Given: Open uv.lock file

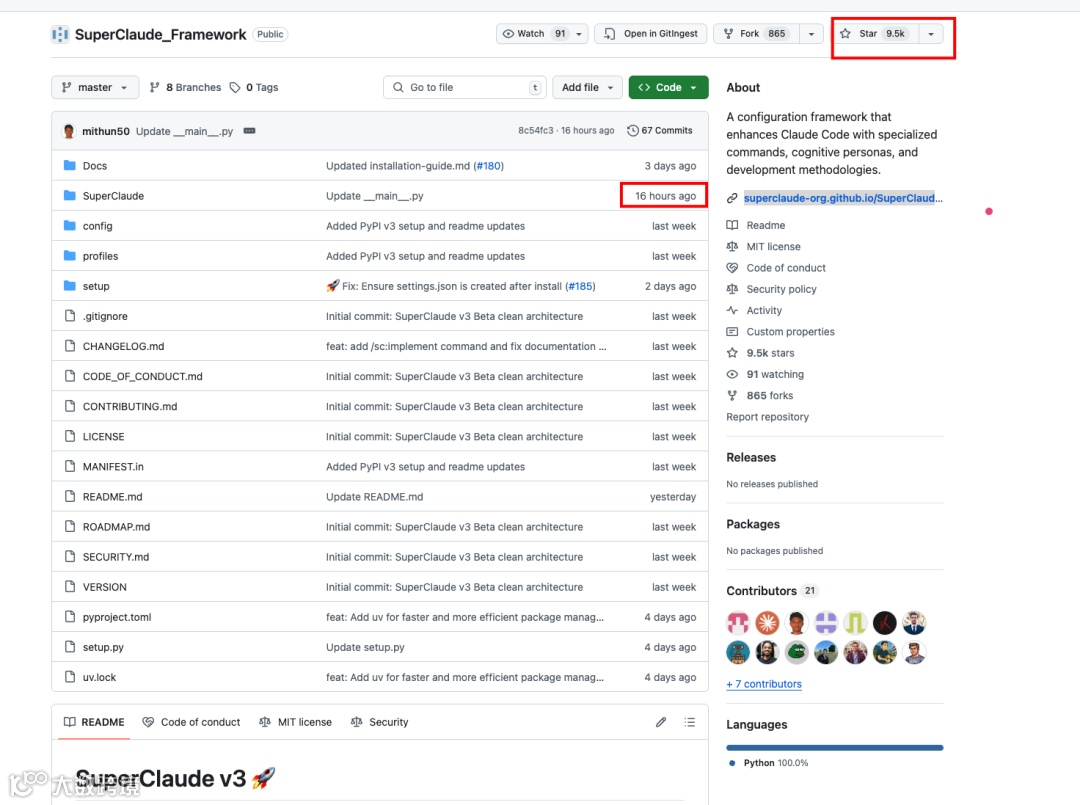Looking at the screenshot, I should click(x=100, y=678).
